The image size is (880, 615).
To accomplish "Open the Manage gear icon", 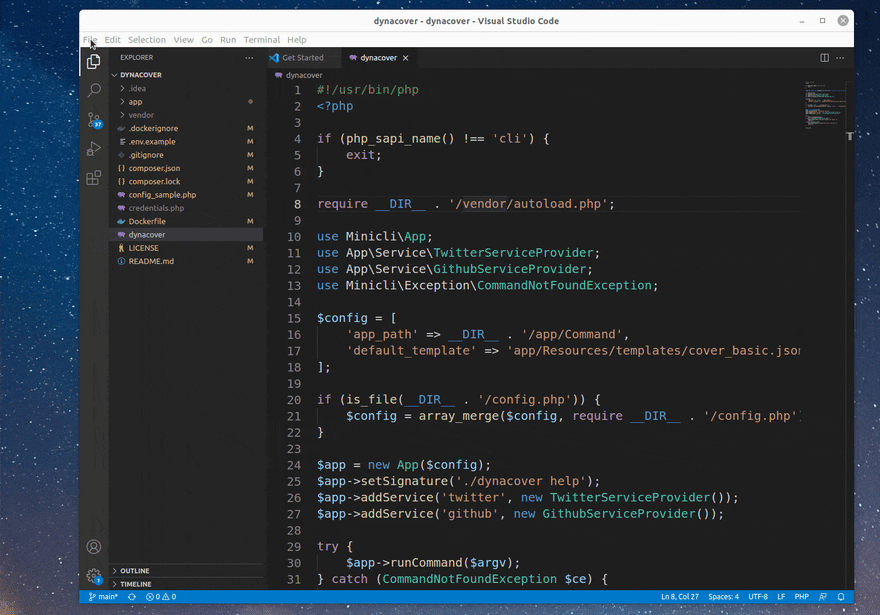I will 94,576.
